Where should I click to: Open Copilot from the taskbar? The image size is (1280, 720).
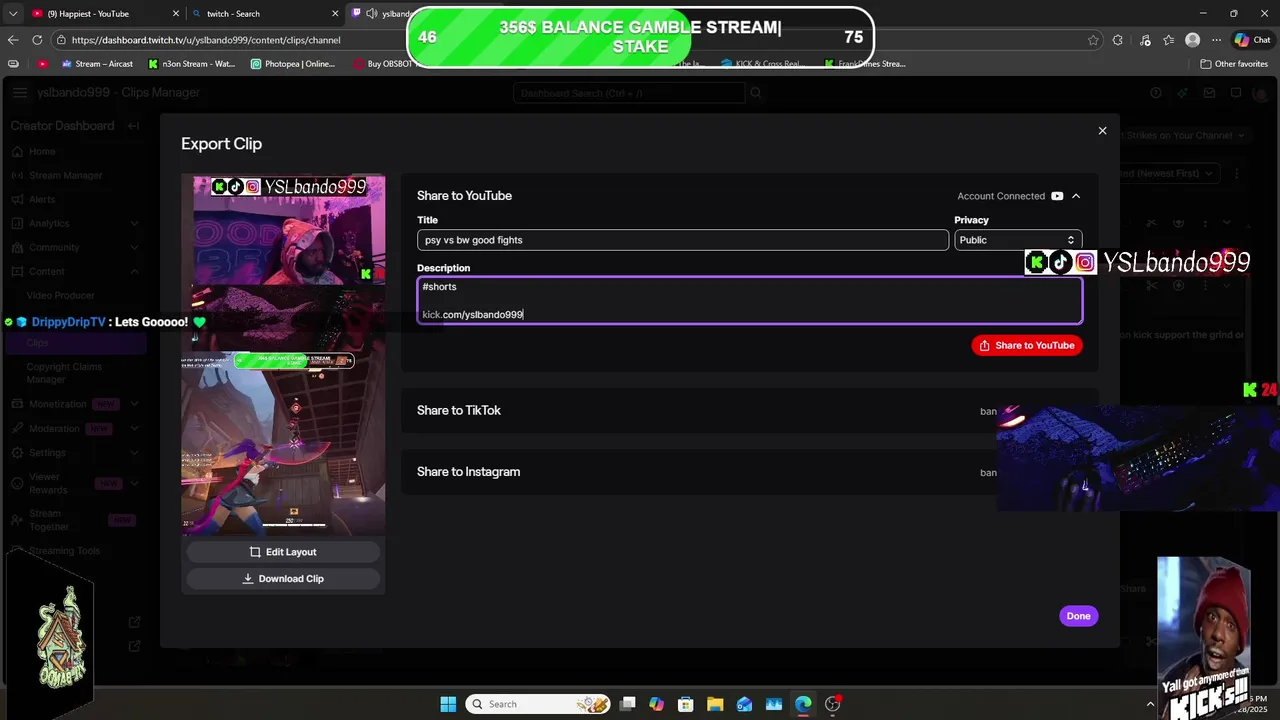656,704
